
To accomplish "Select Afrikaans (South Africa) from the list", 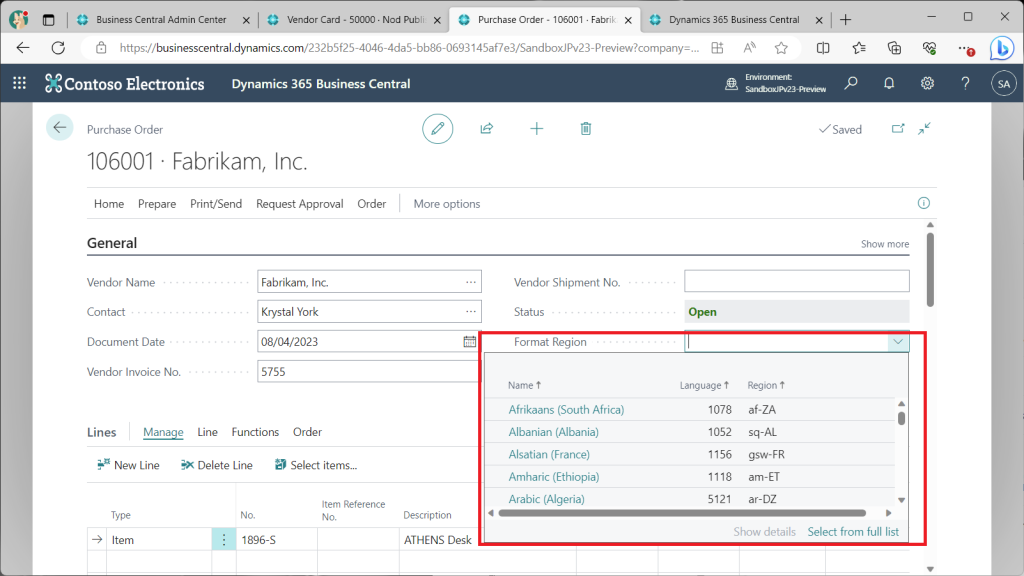I will [566, 409].
